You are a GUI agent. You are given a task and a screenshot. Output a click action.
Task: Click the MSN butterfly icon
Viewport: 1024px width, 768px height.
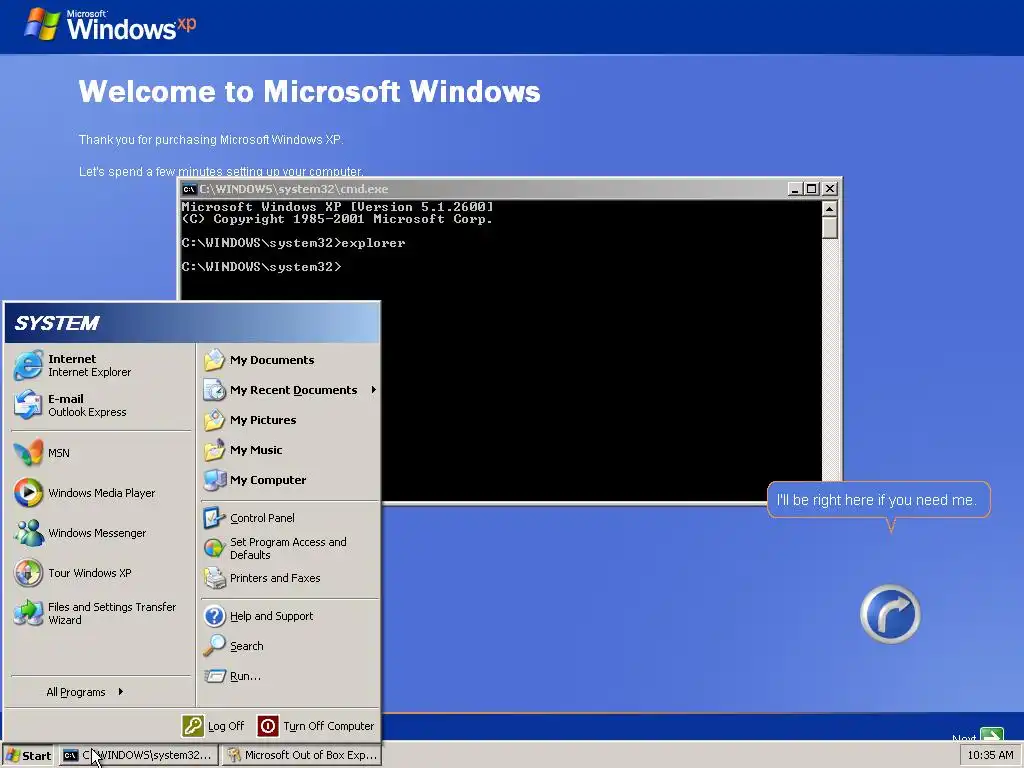(x=28, y=453)
